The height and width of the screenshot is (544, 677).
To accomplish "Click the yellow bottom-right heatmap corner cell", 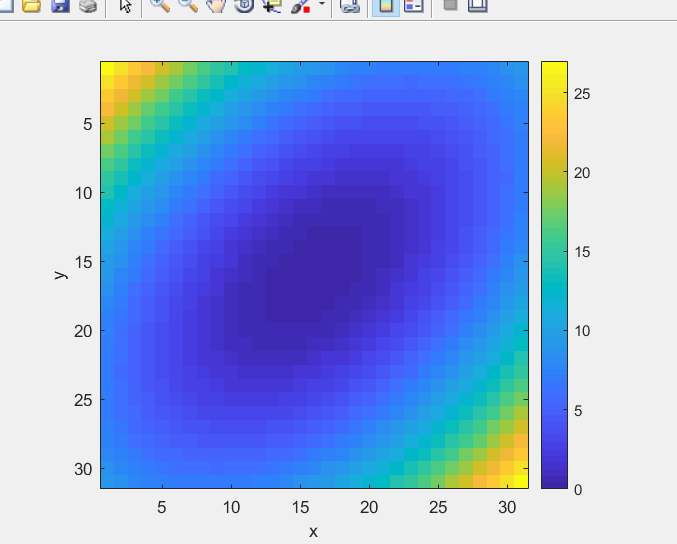I will coord(522,482).
